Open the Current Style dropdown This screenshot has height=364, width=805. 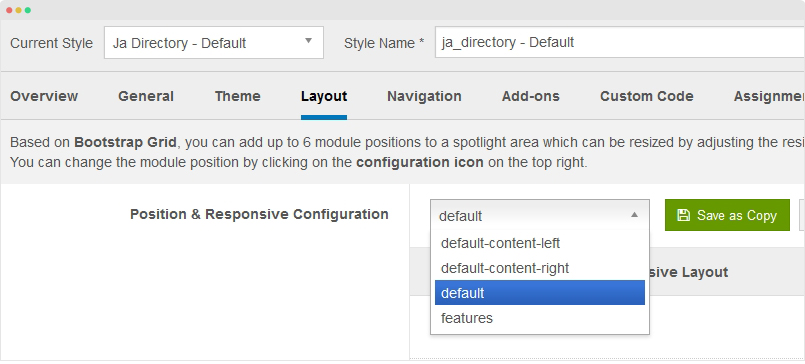click(214, 43)
